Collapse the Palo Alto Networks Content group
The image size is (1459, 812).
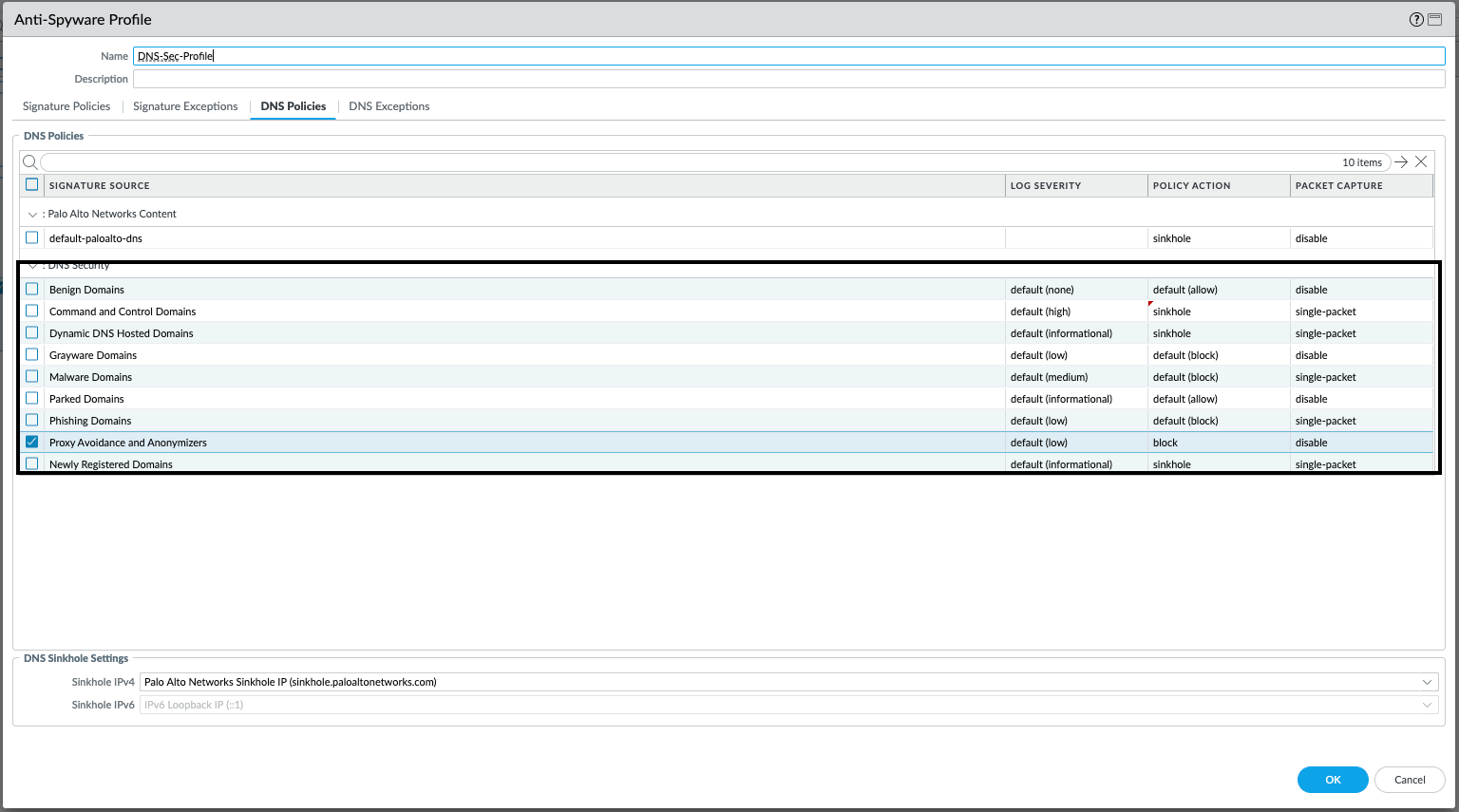pyautogui.click(x=31, y=213)
